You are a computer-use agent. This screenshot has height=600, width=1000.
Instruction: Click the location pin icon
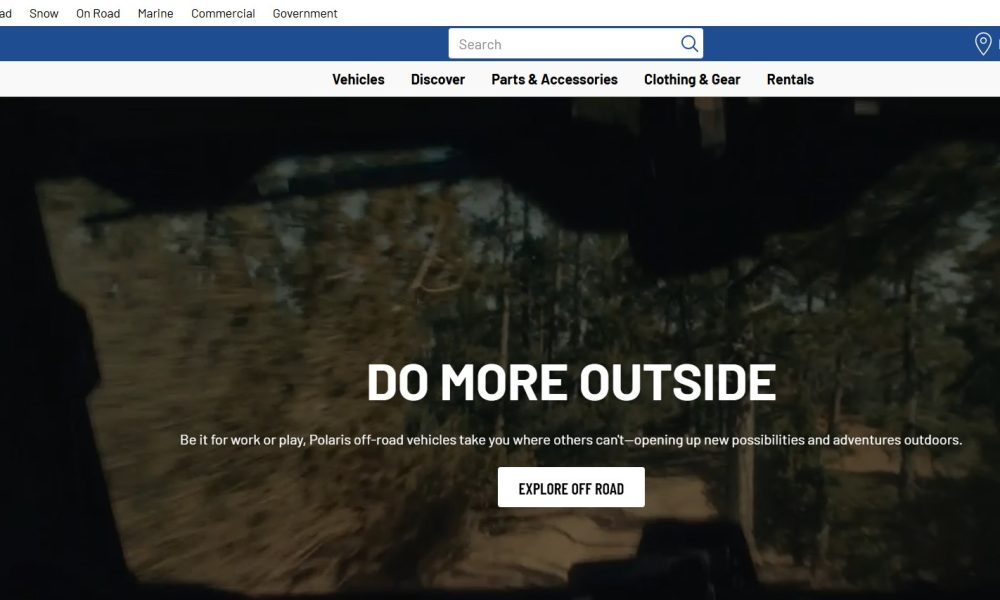983,44
